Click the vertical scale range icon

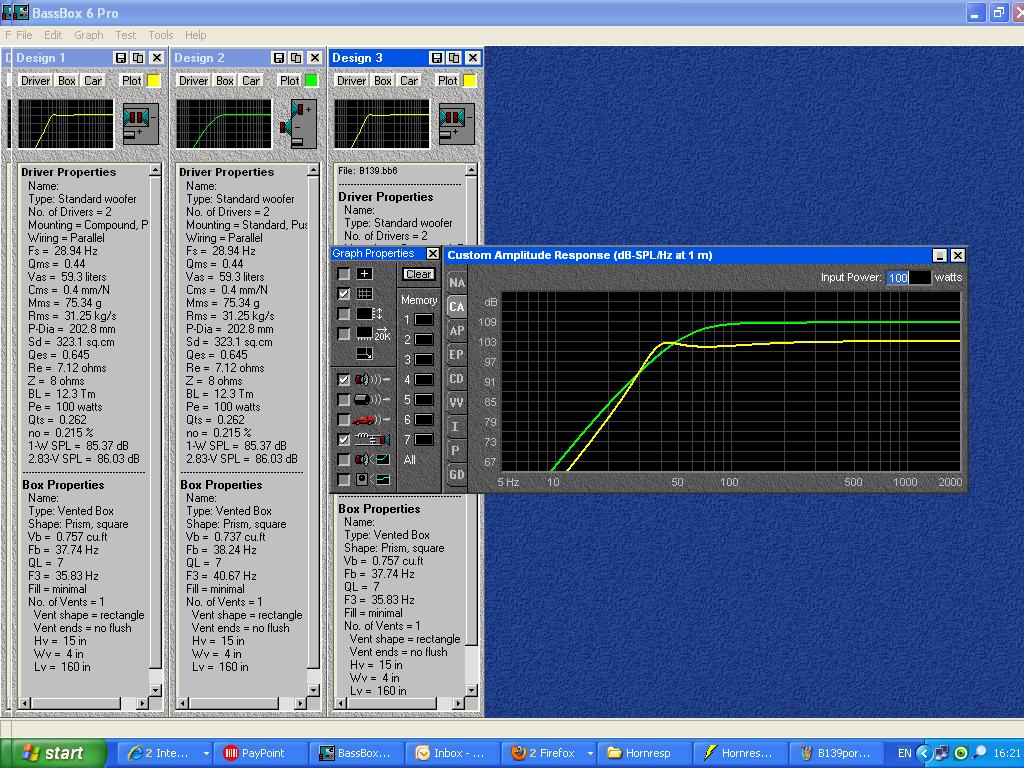coord(369,314)
